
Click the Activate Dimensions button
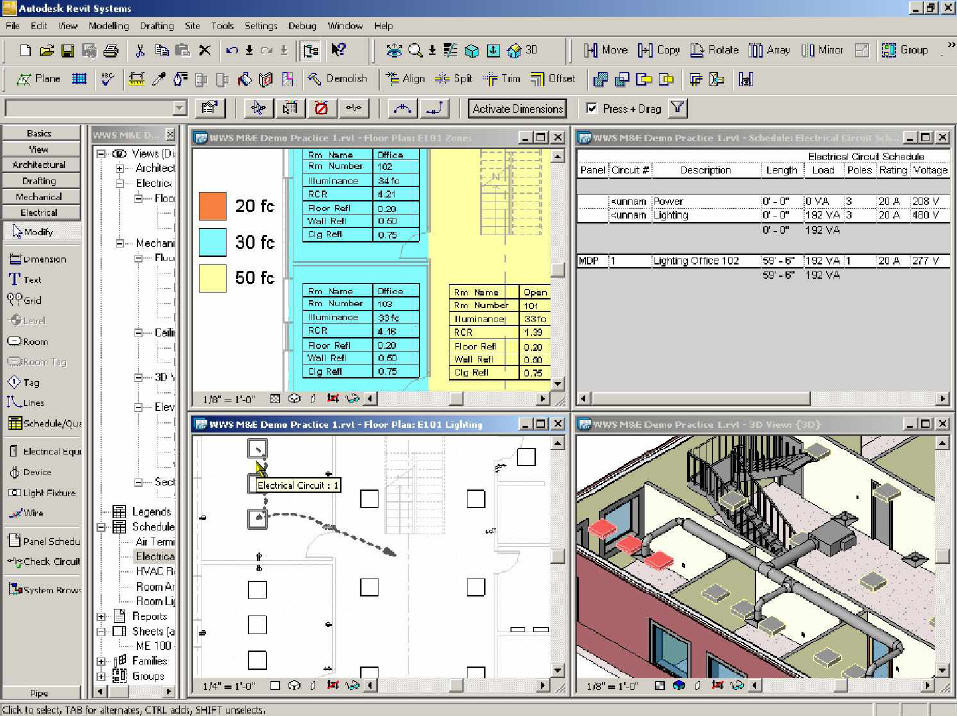point(518,109)
